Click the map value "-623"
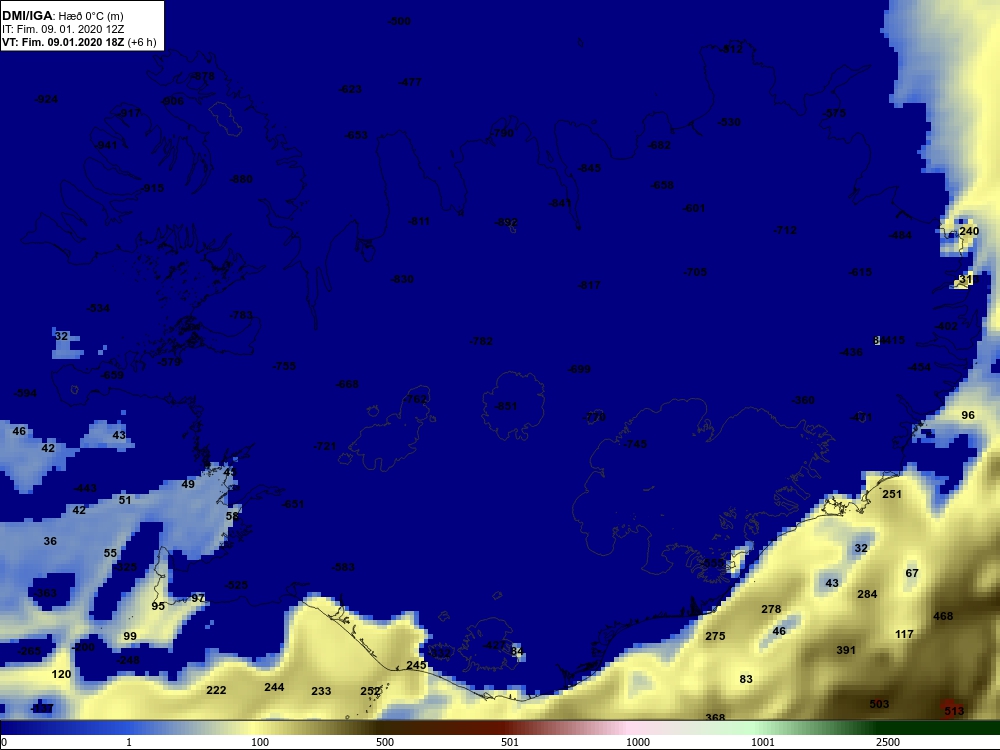 (x=350, y=89)
